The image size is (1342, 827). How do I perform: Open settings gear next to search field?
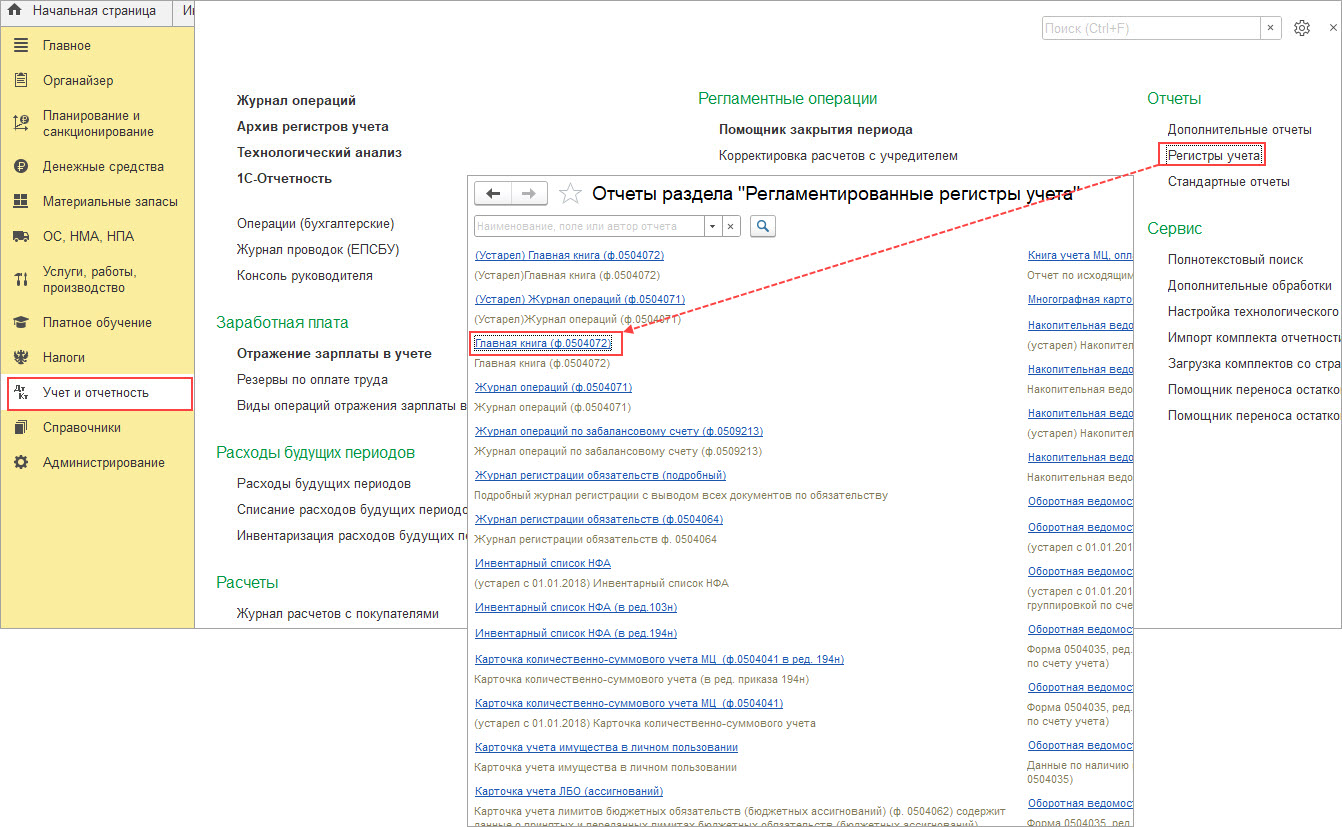click(x=1302, y=28)
